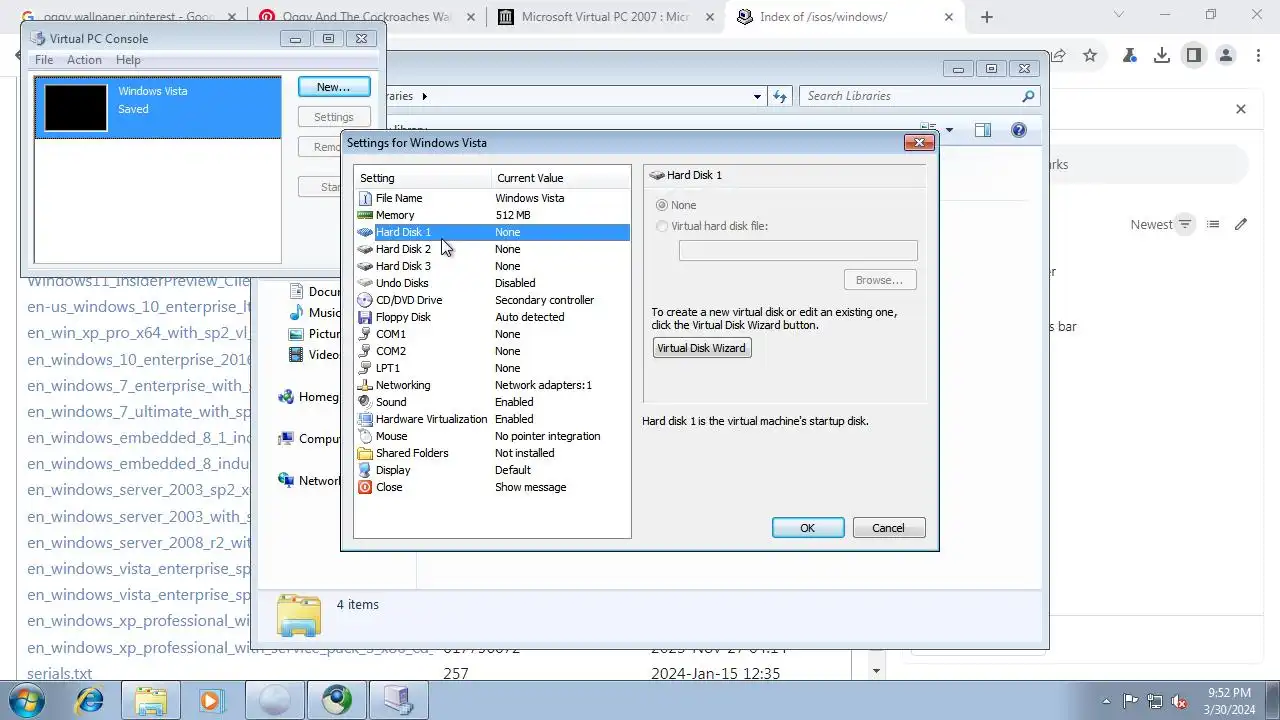Viewport: 1280px width, 720px height.
Task: Click New in Virtual PC Console
Action: click(334, 87)
